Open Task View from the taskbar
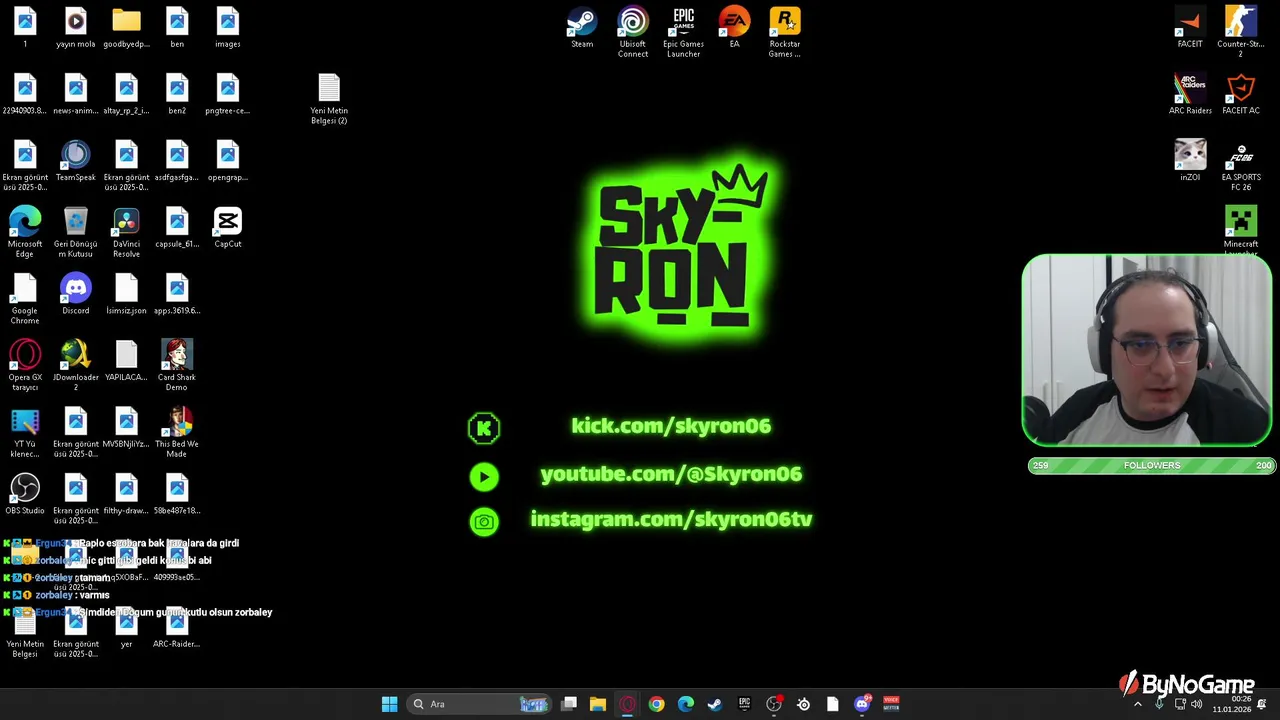The image size is (1280, 720). click(569, 704)
